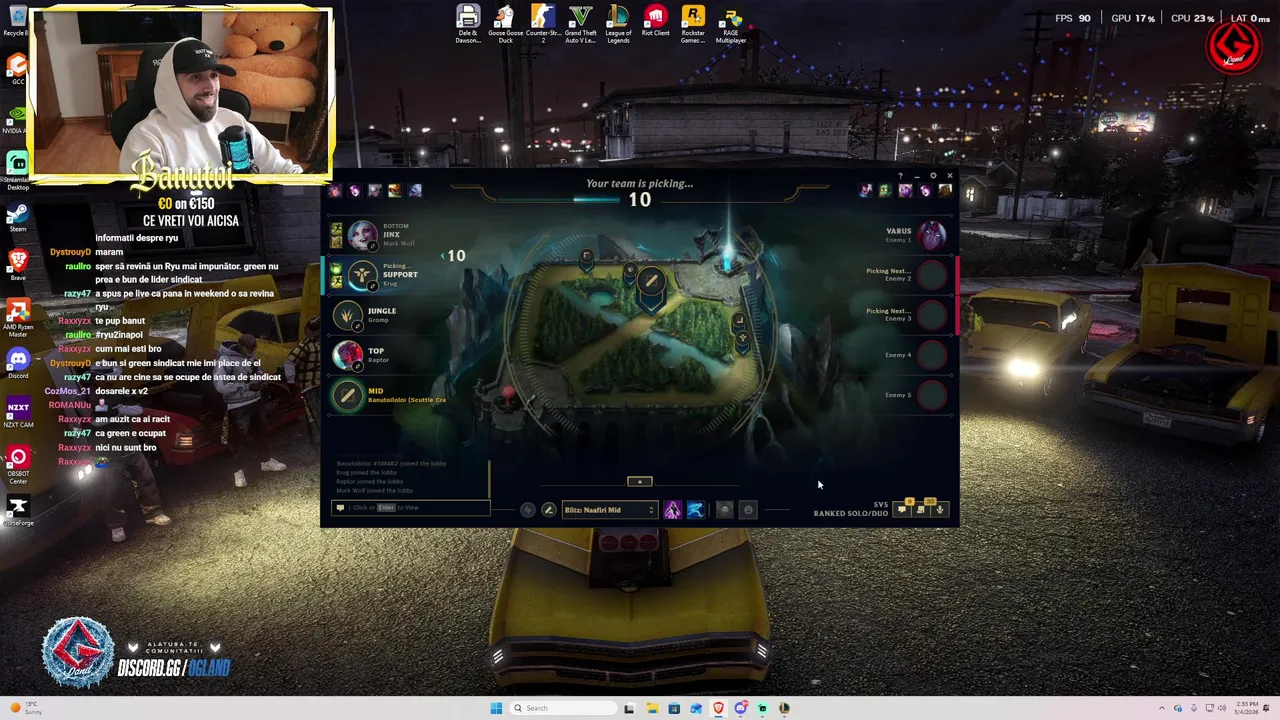This screenshot has width=1280, height=720.
Task: Click enemy Varus champion portrait
Action: pyautogui.click(x=932, y=235)
